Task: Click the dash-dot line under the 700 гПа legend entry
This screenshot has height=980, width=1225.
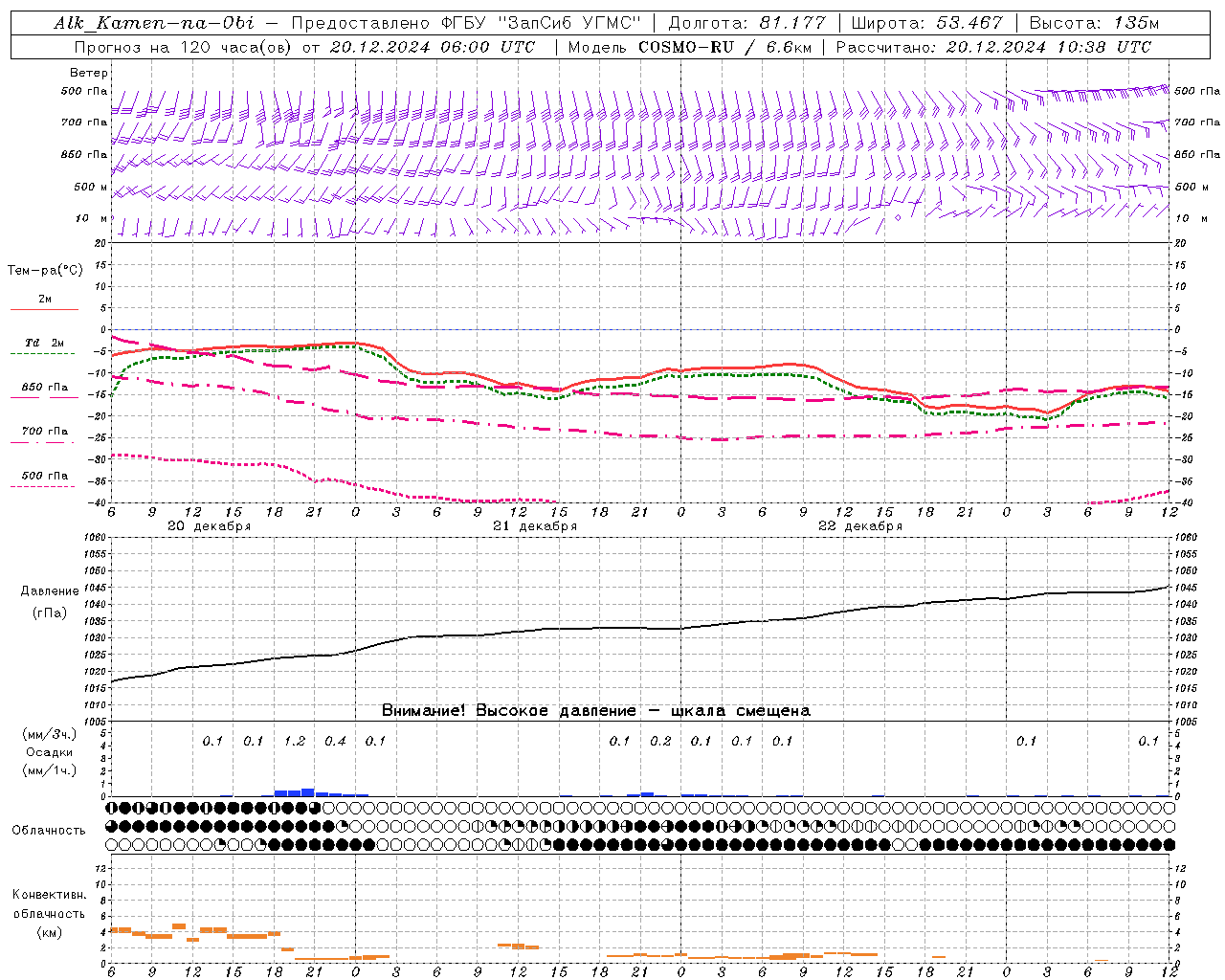Action: [x=42, y=442]
